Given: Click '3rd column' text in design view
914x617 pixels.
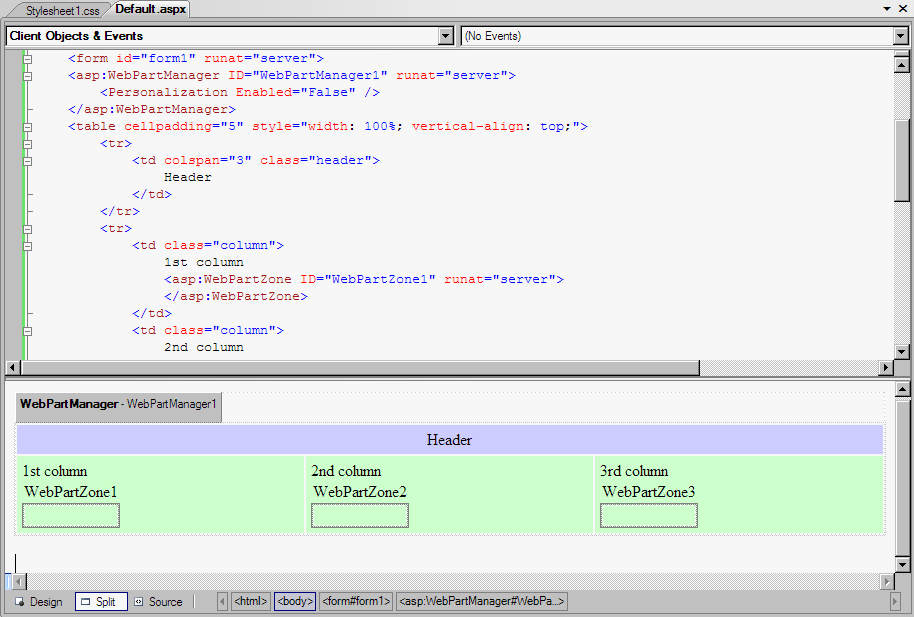Looking at the screenshot, I should point(634,471).
